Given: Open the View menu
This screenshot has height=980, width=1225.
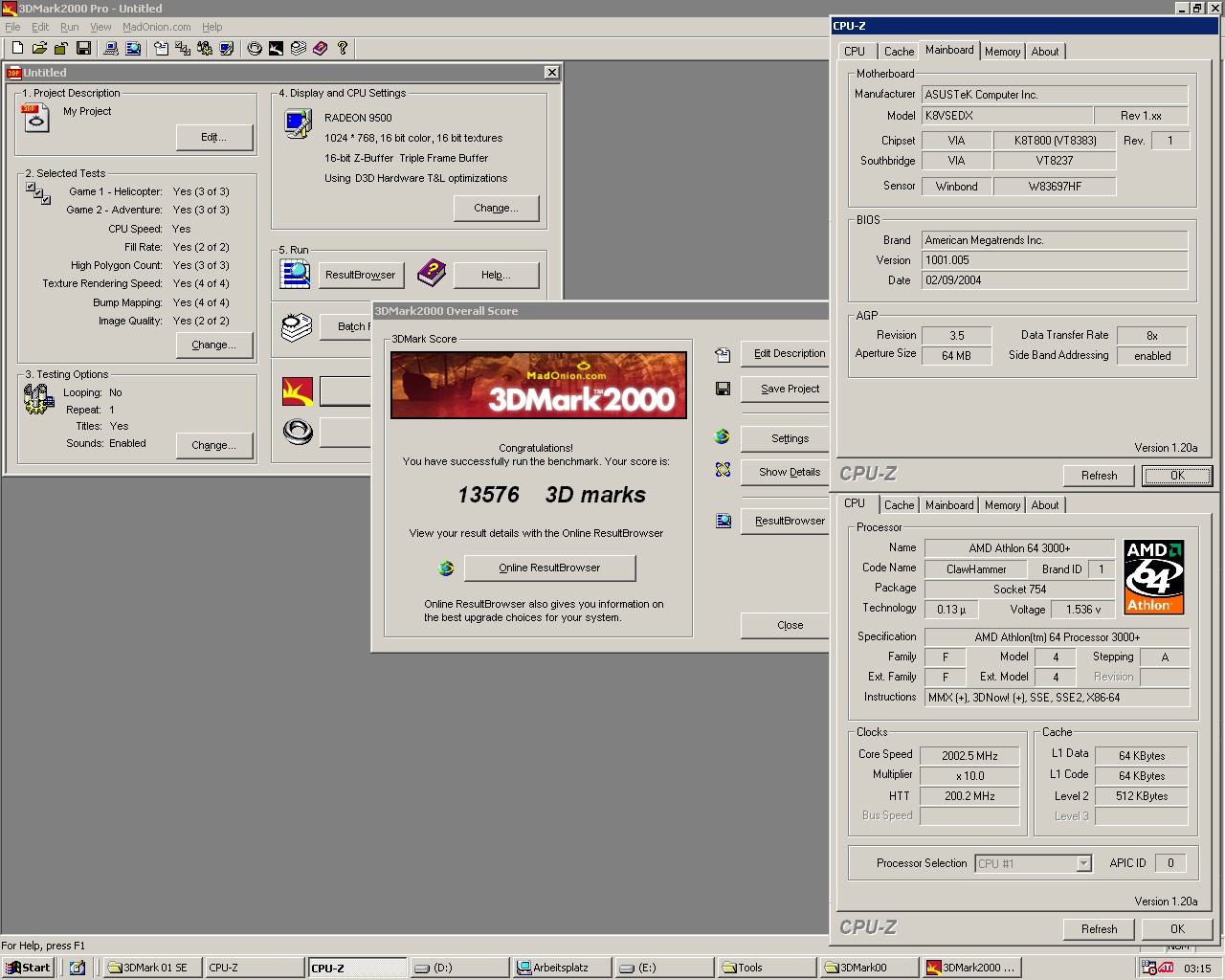Looking at the screenshot, I should pyautogui.click(x=100, y=27).
